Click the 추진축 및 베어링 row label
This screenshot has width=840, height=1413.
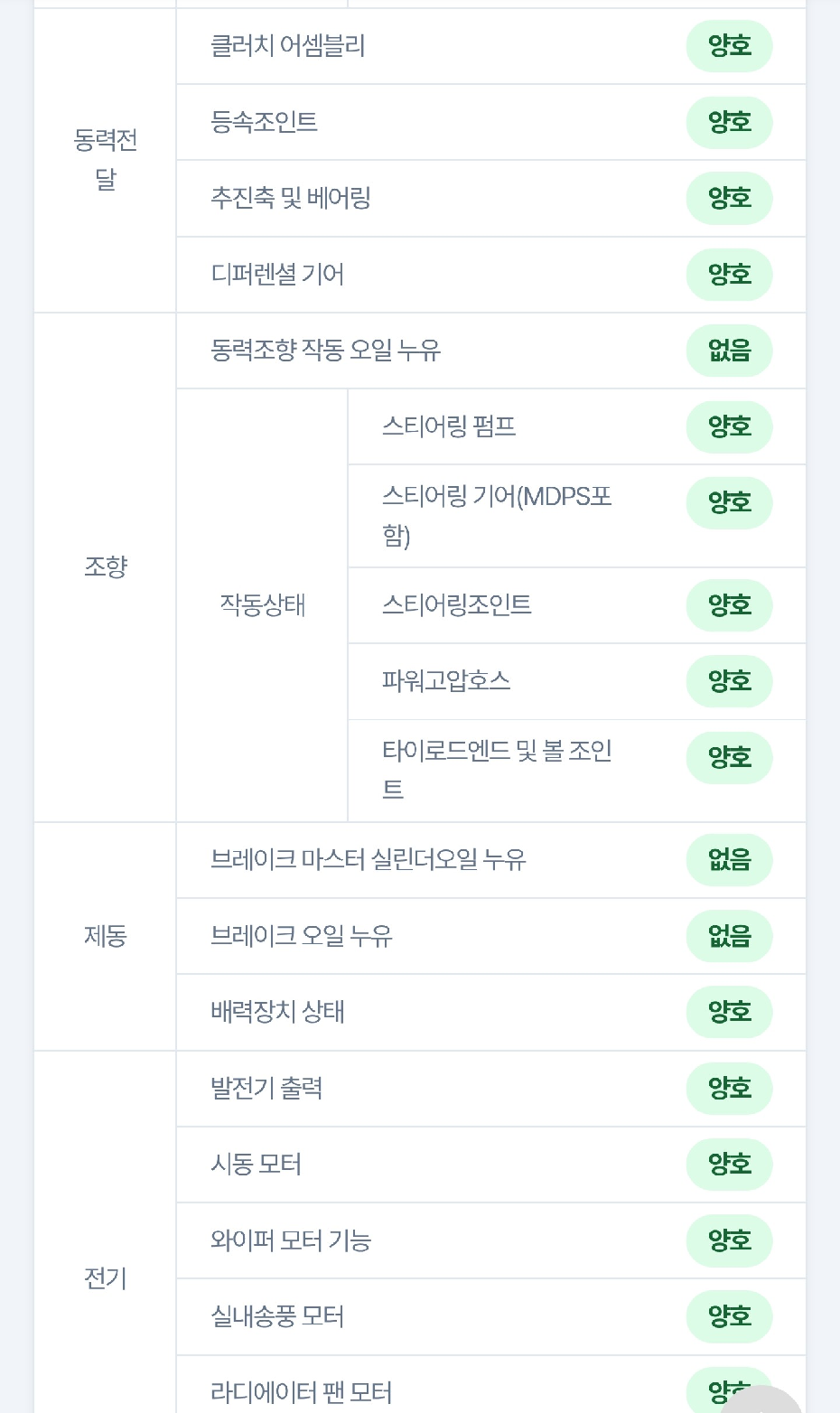(x=291, y=198)
